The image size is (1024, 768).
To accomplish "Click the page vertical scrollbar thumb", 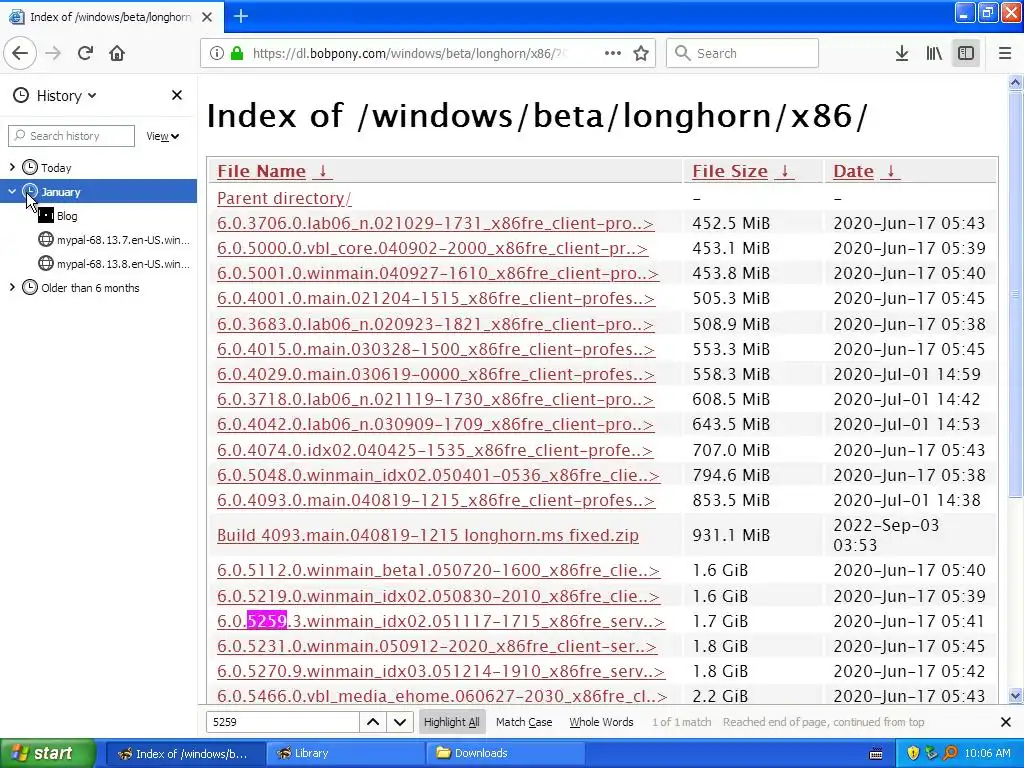I will click(x=1015, y=294).
